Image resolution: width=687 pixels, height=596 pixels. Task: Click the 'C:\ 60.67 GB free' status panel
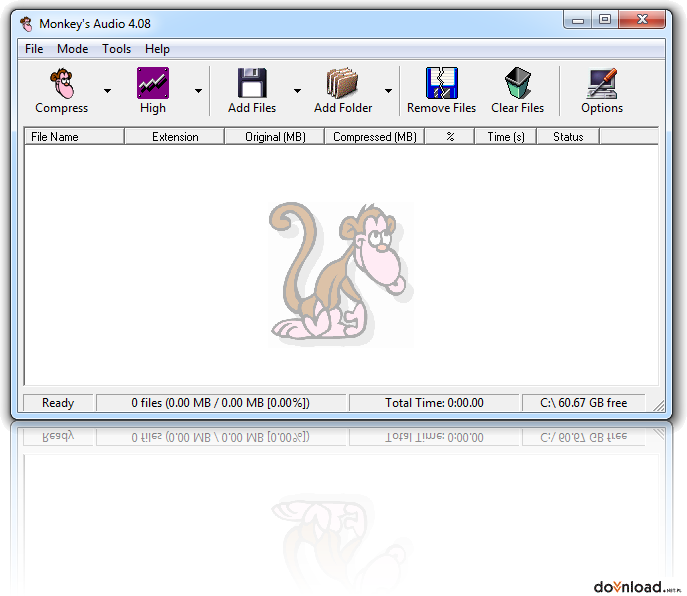pos(584,403)
